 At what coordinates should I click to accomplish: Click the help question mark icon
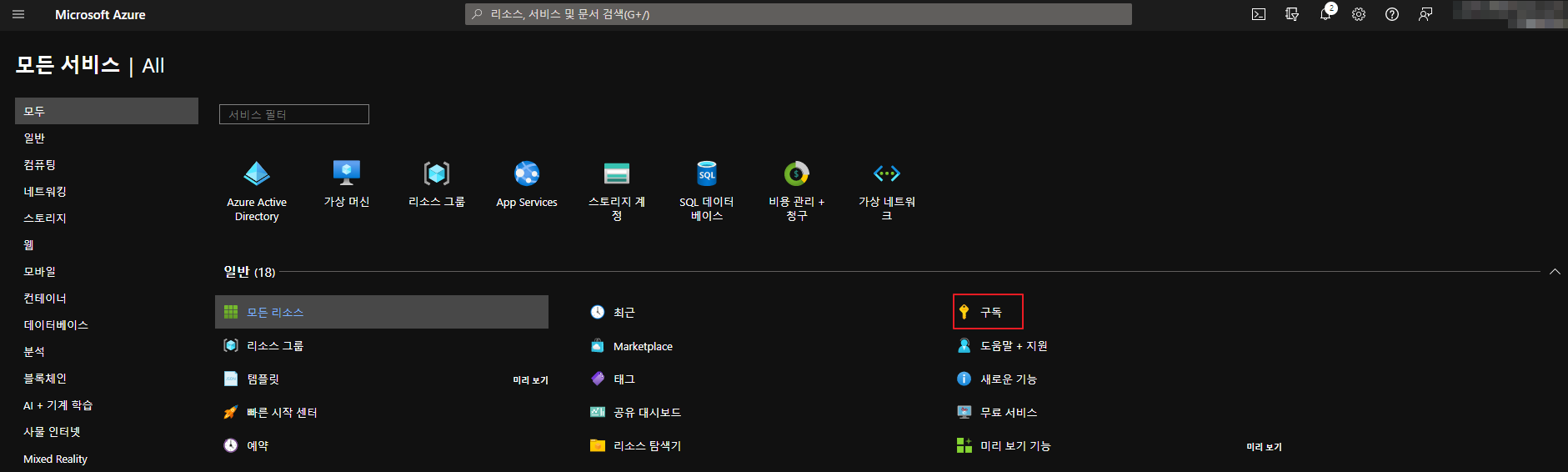coord(1392,14)
